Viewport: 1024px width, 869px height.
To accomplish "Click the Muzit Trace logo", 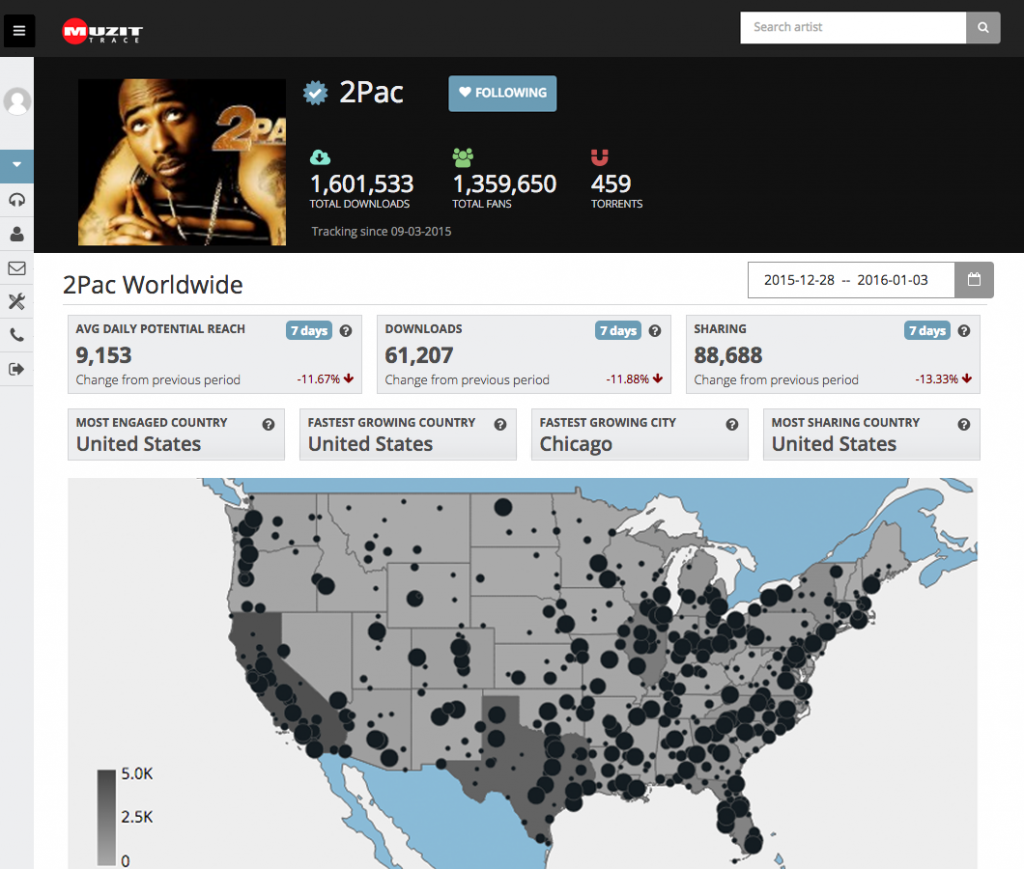I will pos(102,31).
